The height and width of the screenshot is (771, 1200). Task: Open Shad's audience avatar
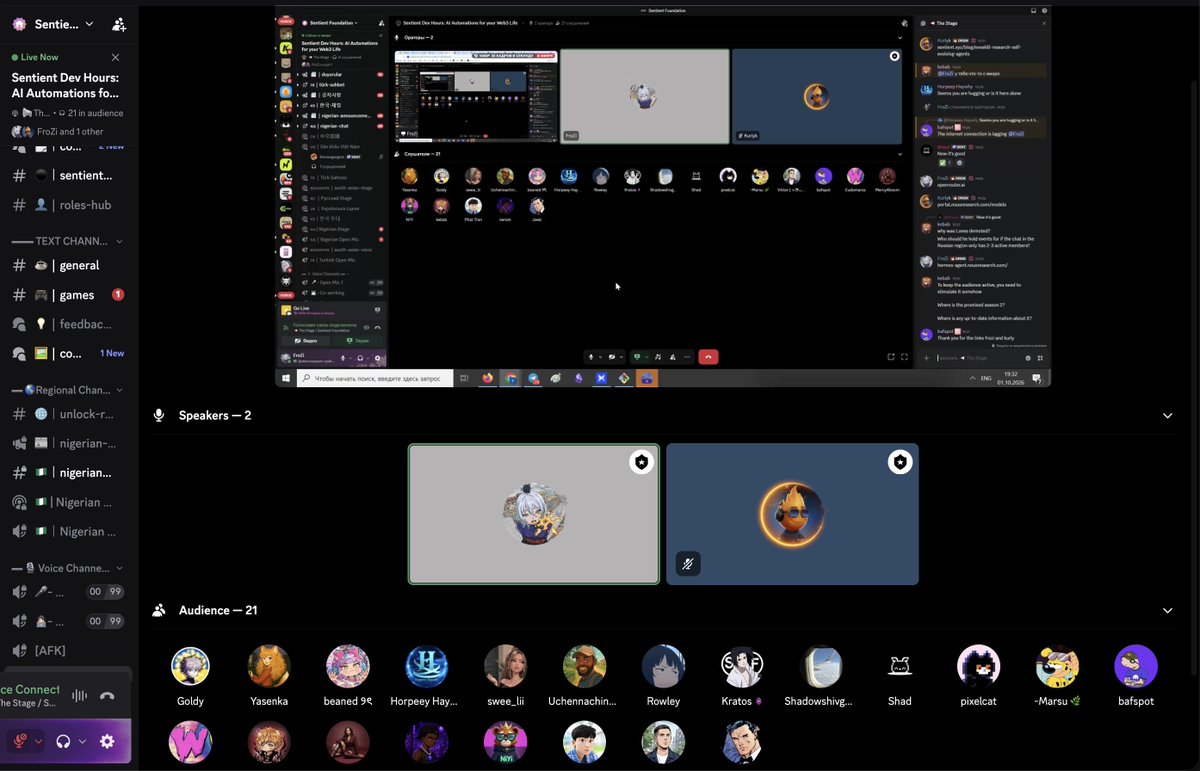[900, 666]
